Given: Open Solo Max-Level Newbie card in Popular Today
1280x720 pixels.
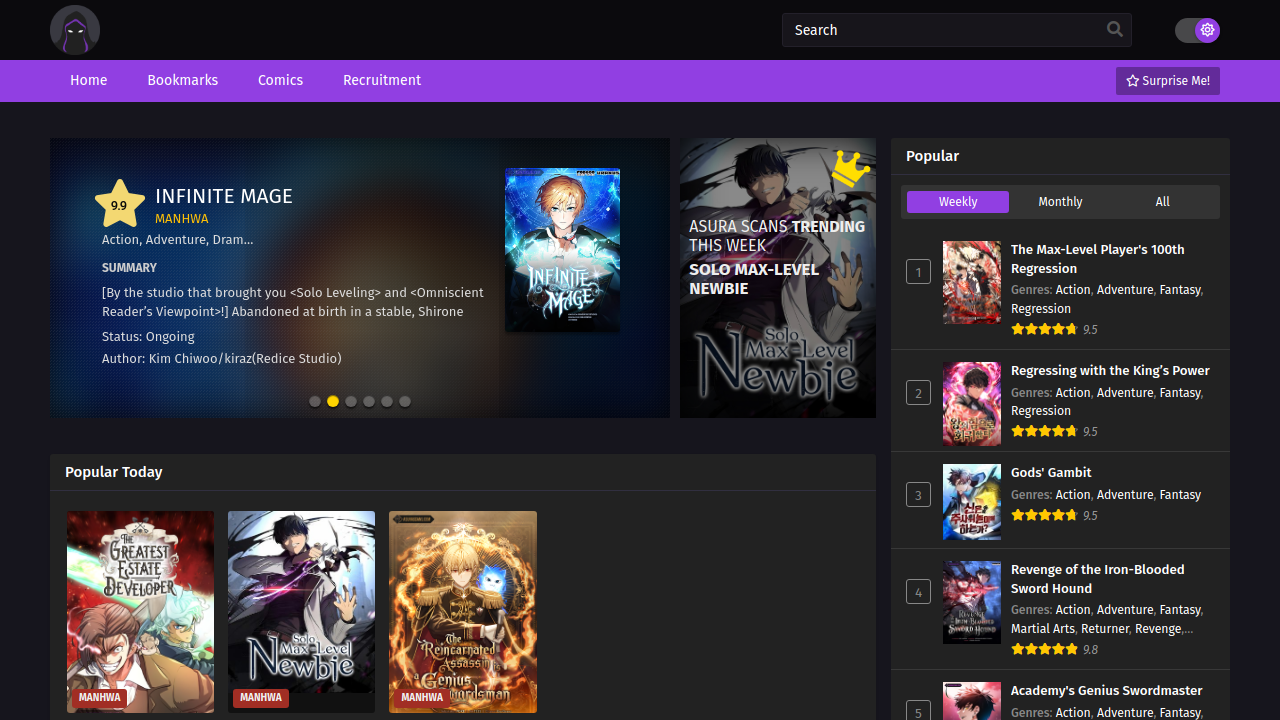Looking at the screenshot, I should point(301,612).
